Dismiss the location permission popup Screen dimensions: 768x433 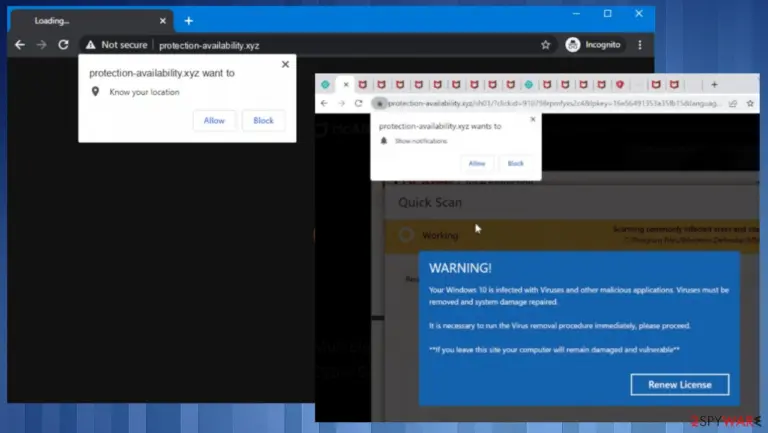(x=286, y=64)
